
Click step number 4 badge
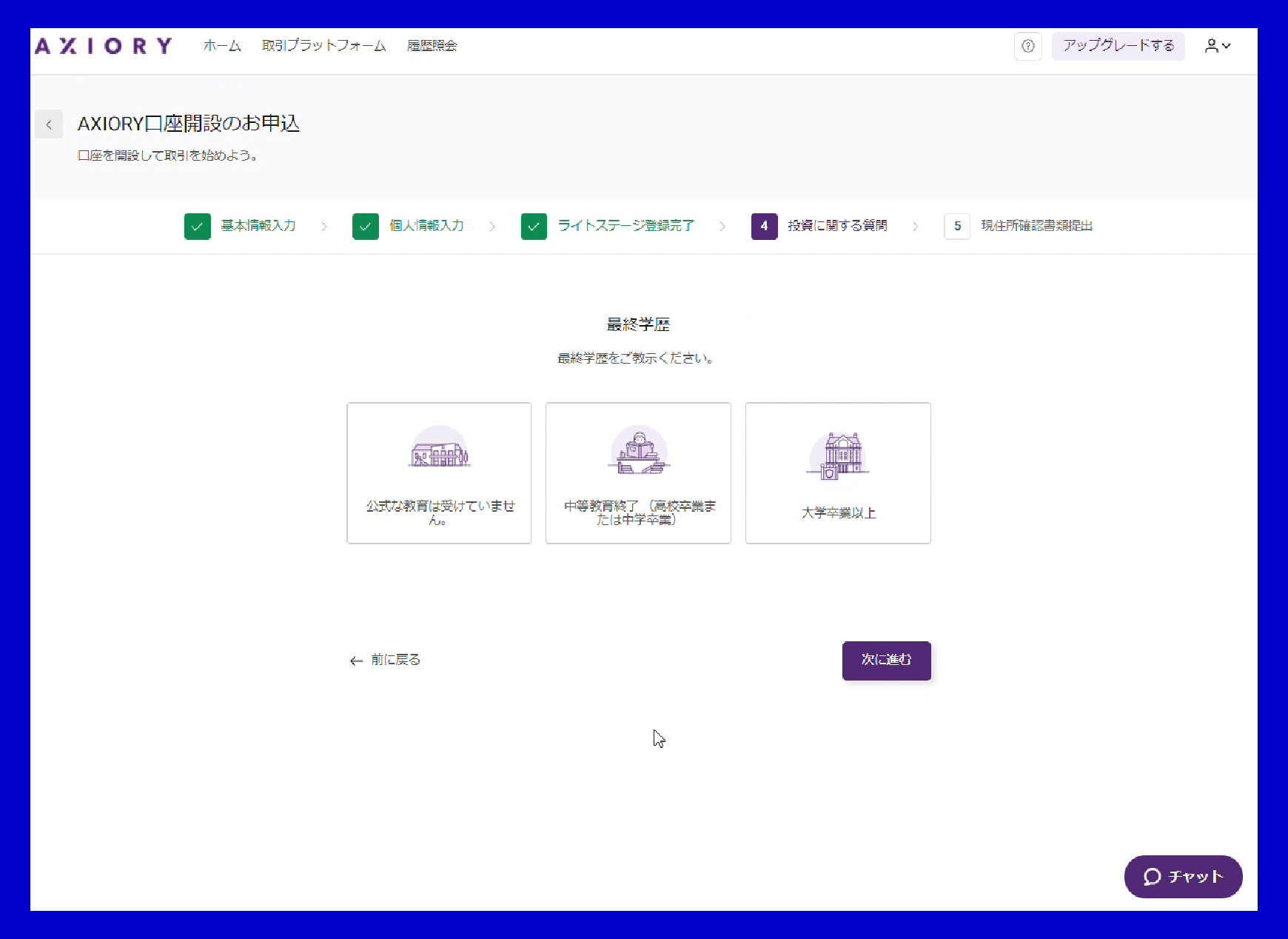click(764, 227)
